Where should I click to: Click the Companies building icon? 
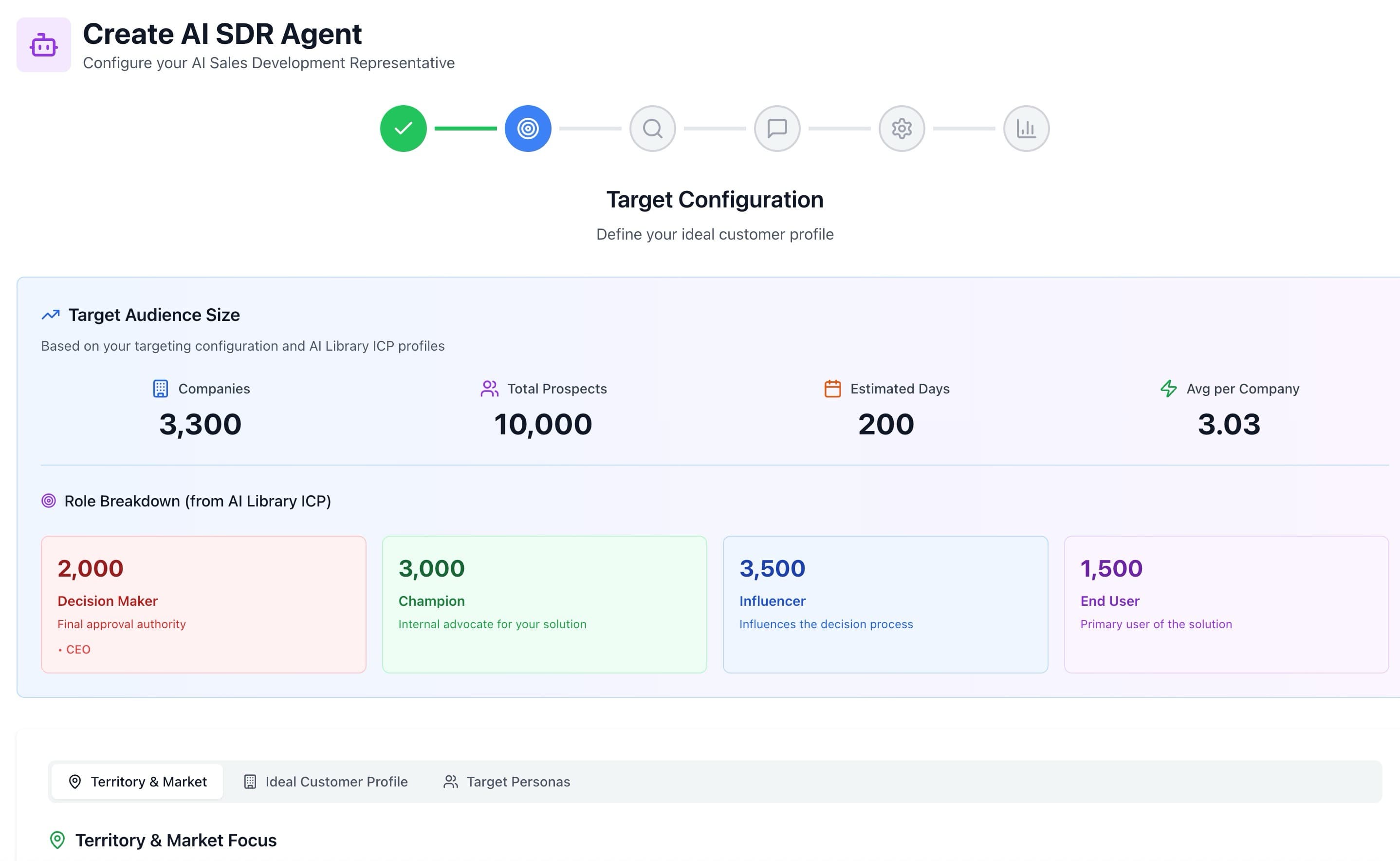coord(160,389)
